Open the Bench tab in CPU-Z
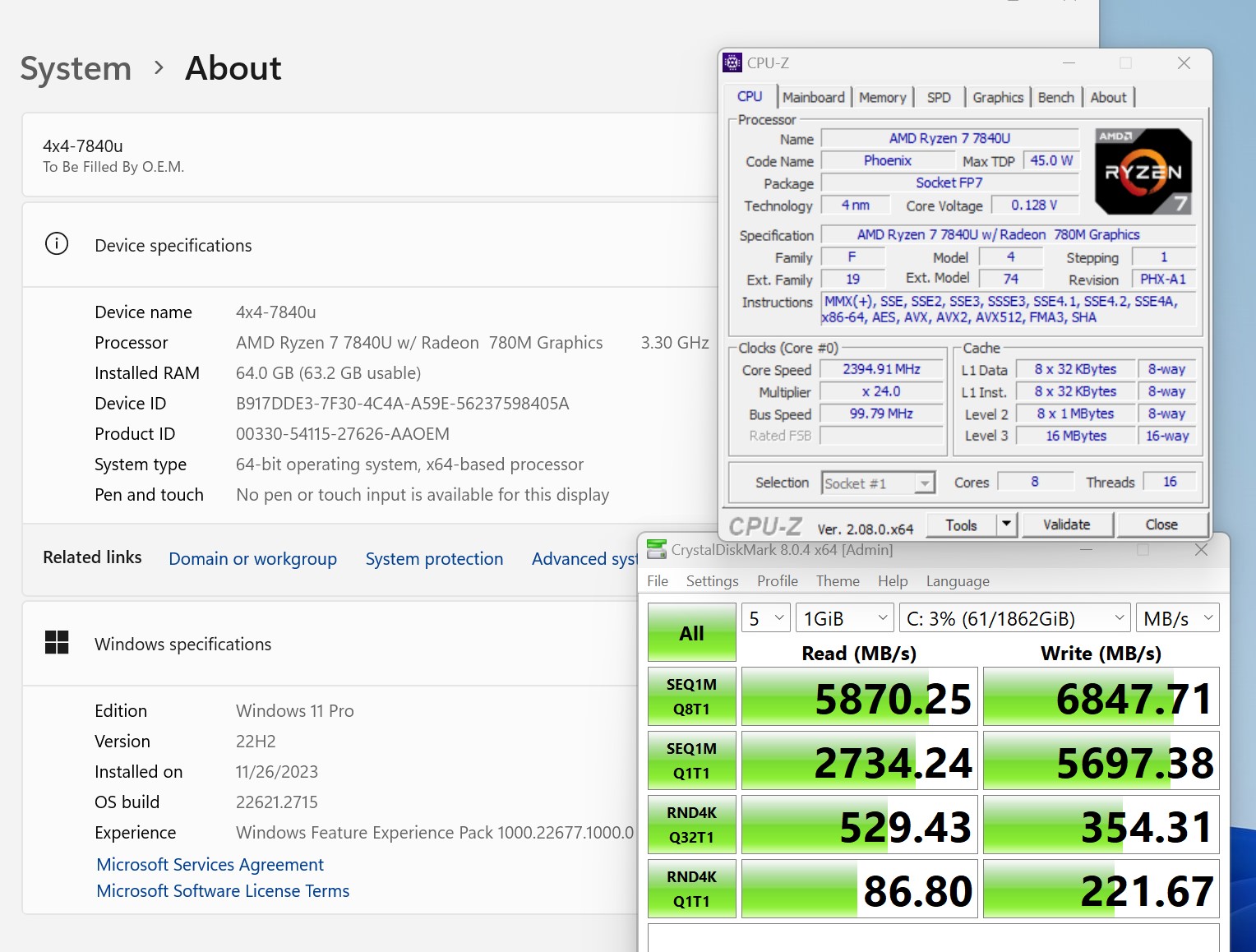 click(1055, 98)
